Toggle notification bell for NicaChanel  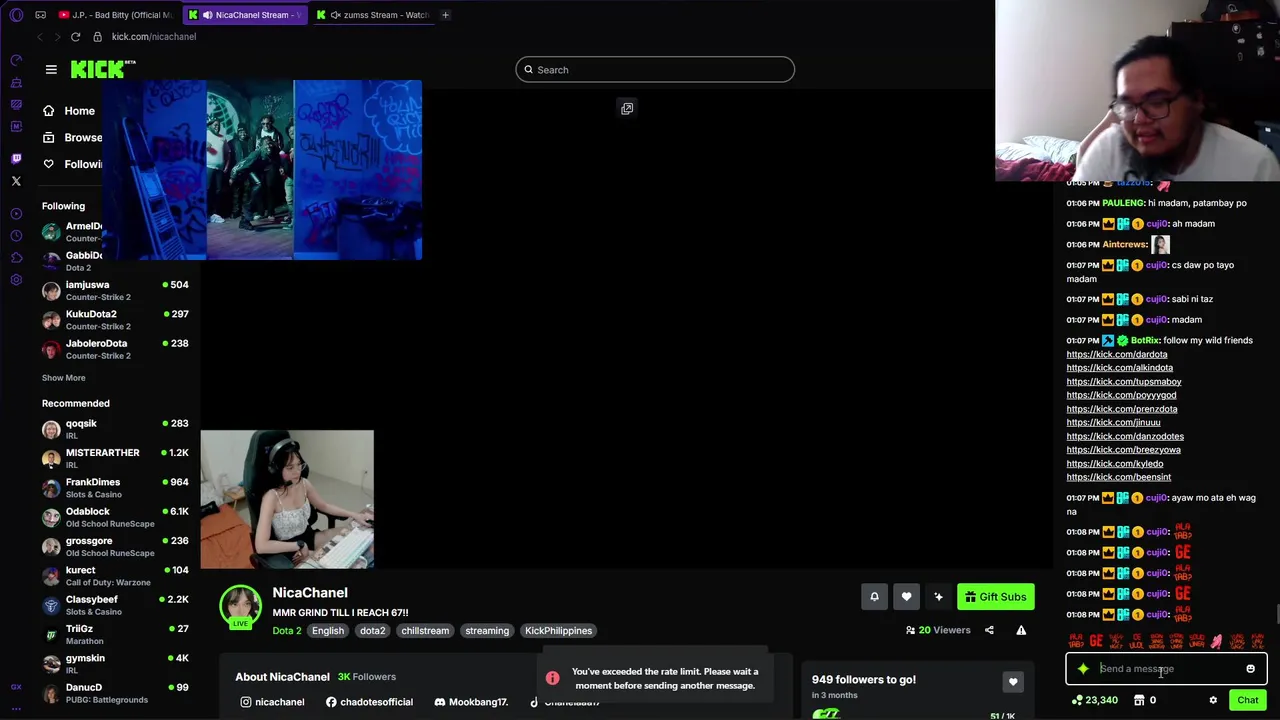pos(874,597)
